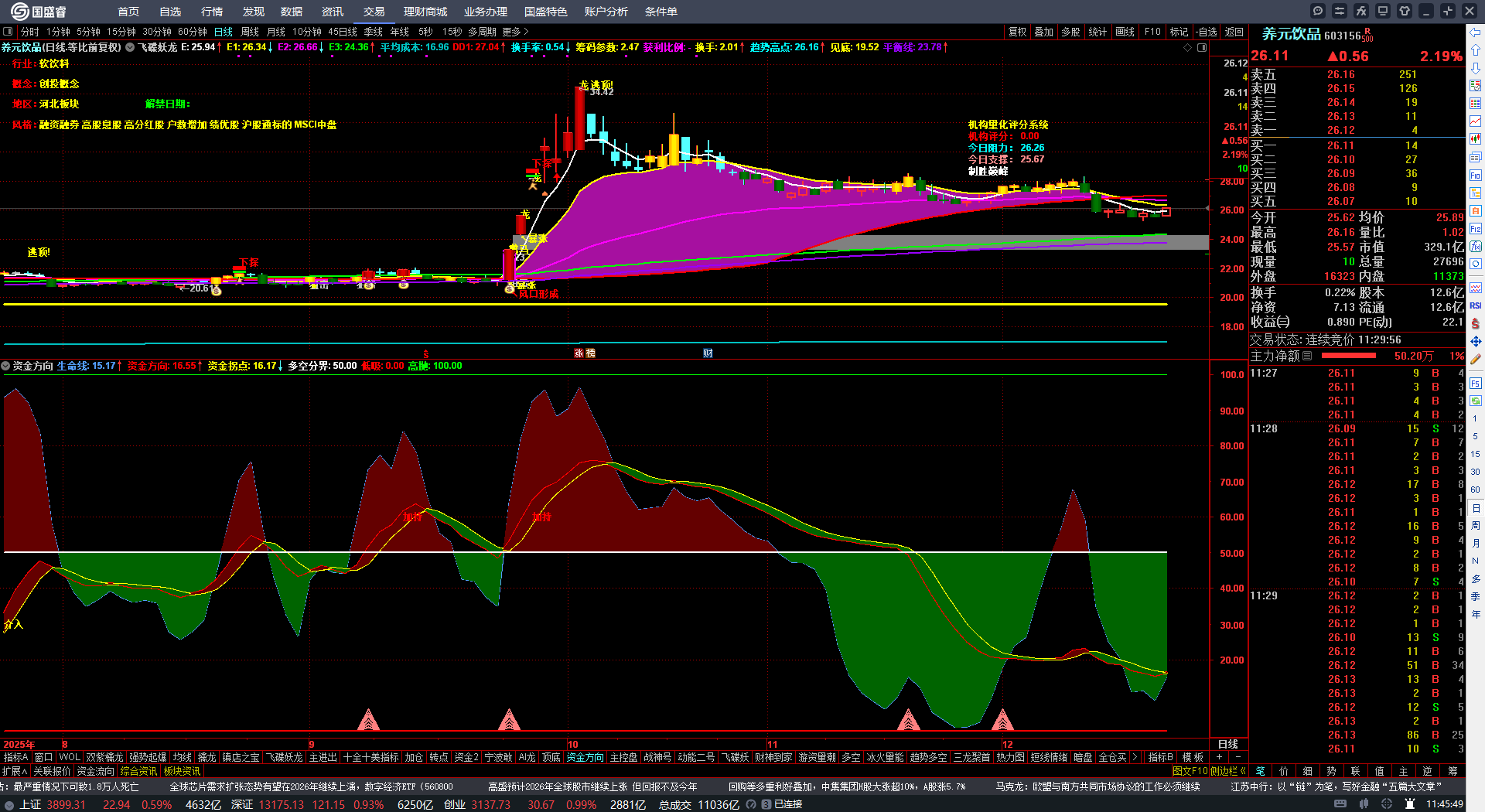Viewport: 1485px width, 812px height.
Task: Open the 资金方向 indicator dropdown circle
Action: pos(6,366)
